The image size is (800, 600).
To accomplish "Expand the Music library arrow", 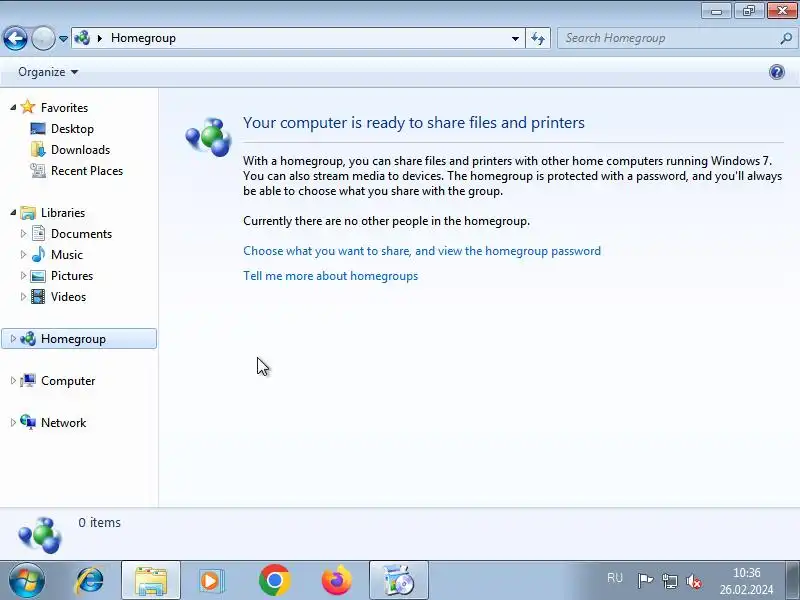I will point(23,254).
